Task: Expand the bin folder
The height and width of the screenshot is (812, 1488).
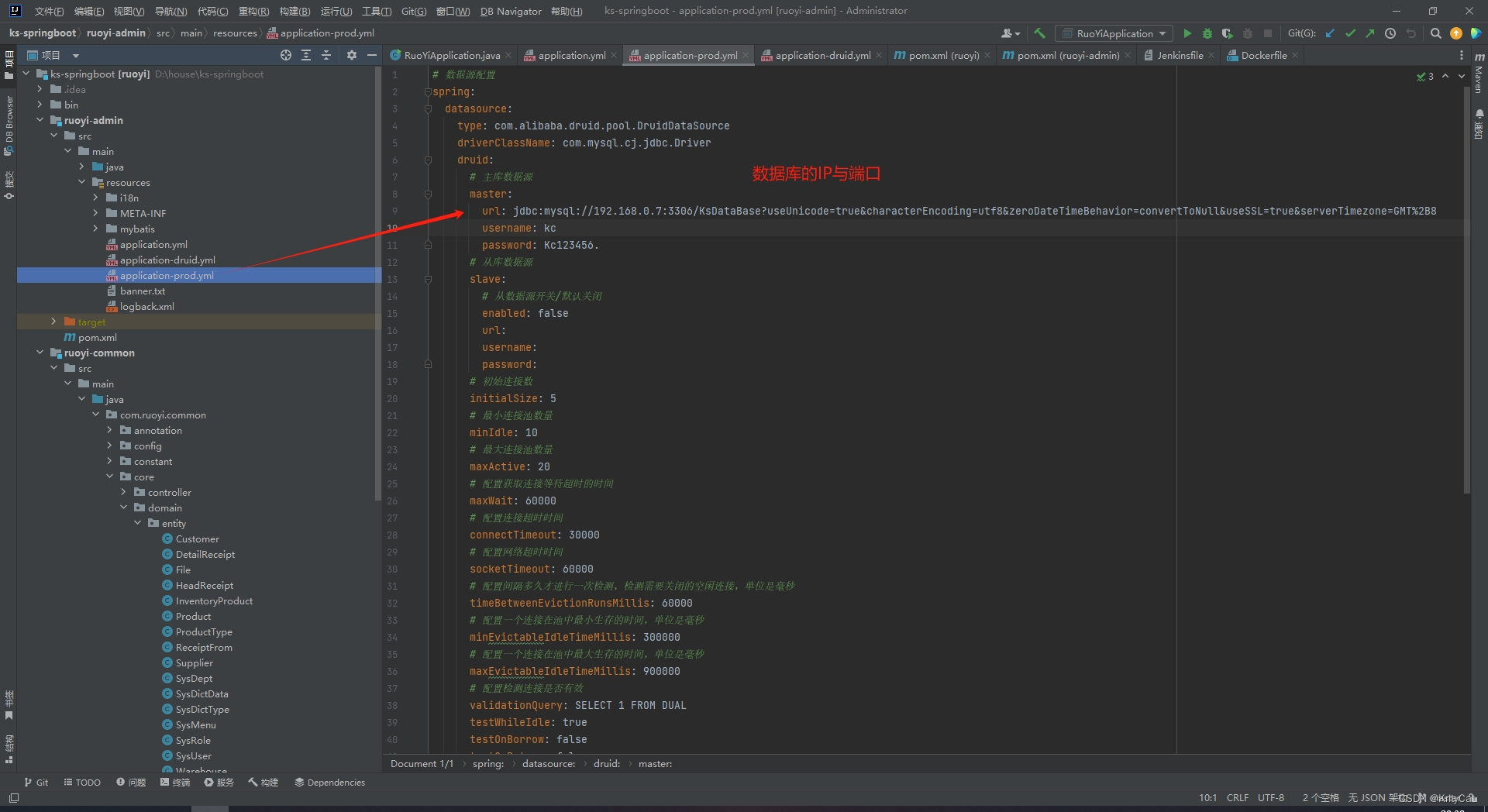Action: click(40, 105)
